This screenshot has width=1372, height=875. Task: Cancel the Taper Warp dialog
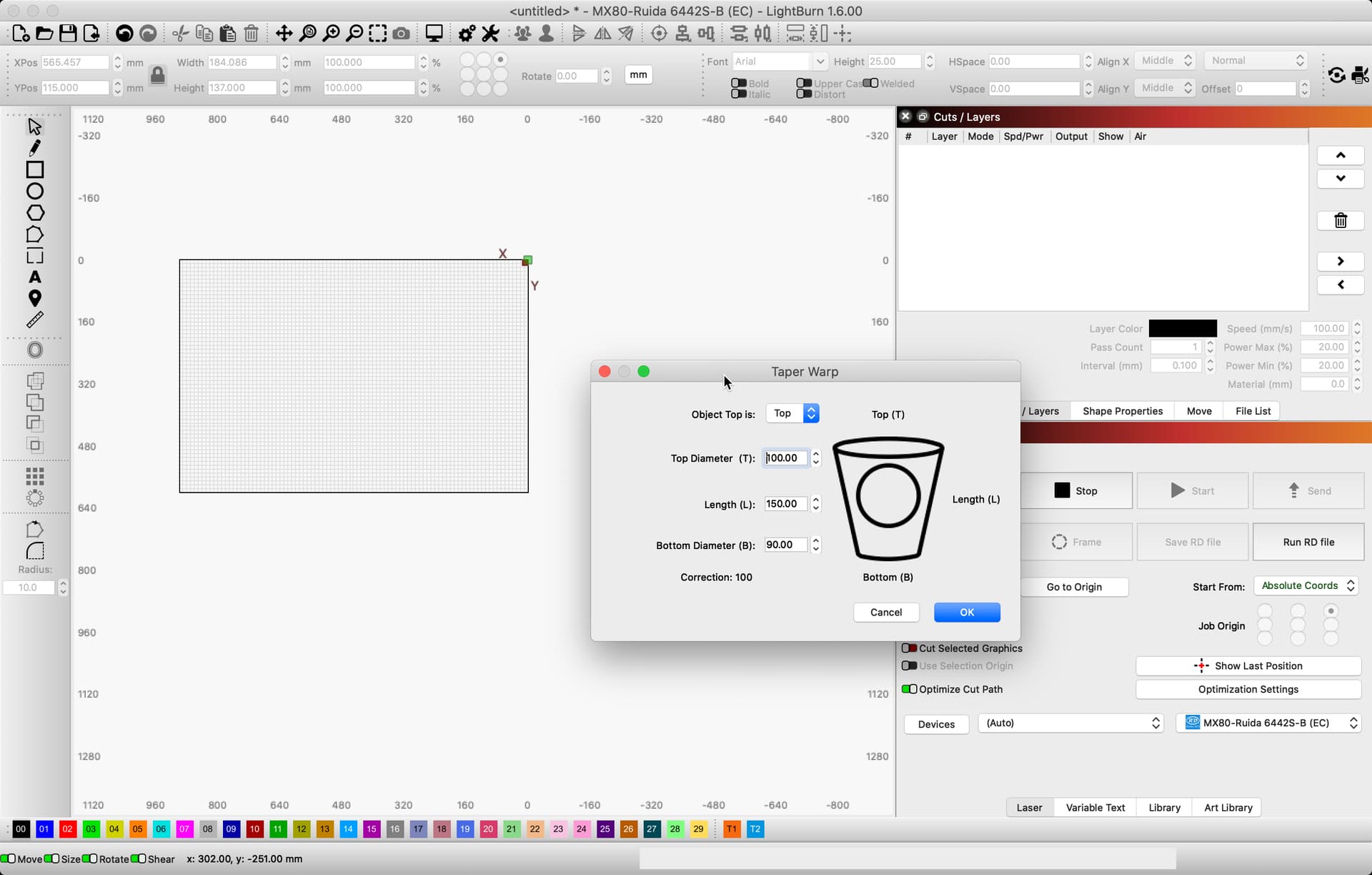click(885, 612)
